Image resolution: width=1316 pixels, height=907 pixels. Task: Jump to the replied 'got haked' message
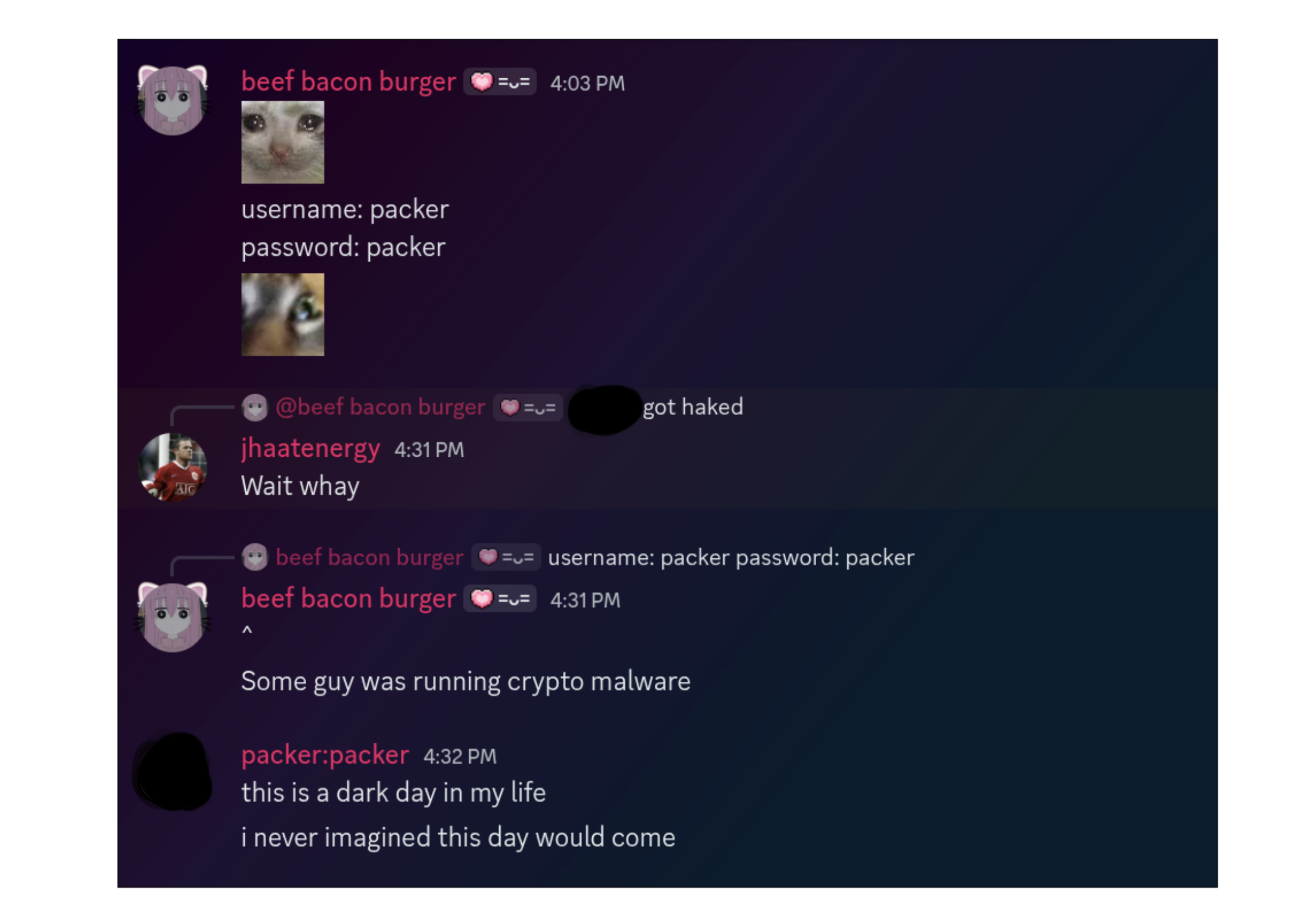tap(693, 407)
